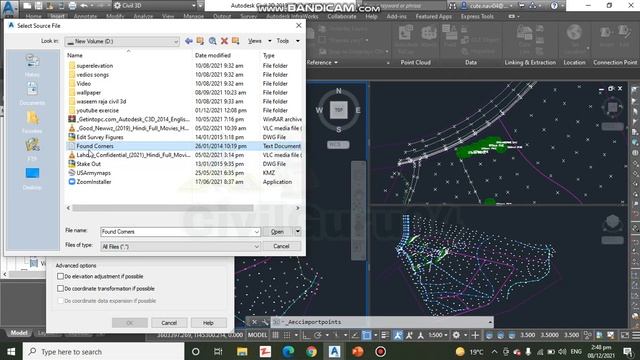640x360 pixels.
Task: Open the History location in the places sidebar
Action: (x=32, y=65)
